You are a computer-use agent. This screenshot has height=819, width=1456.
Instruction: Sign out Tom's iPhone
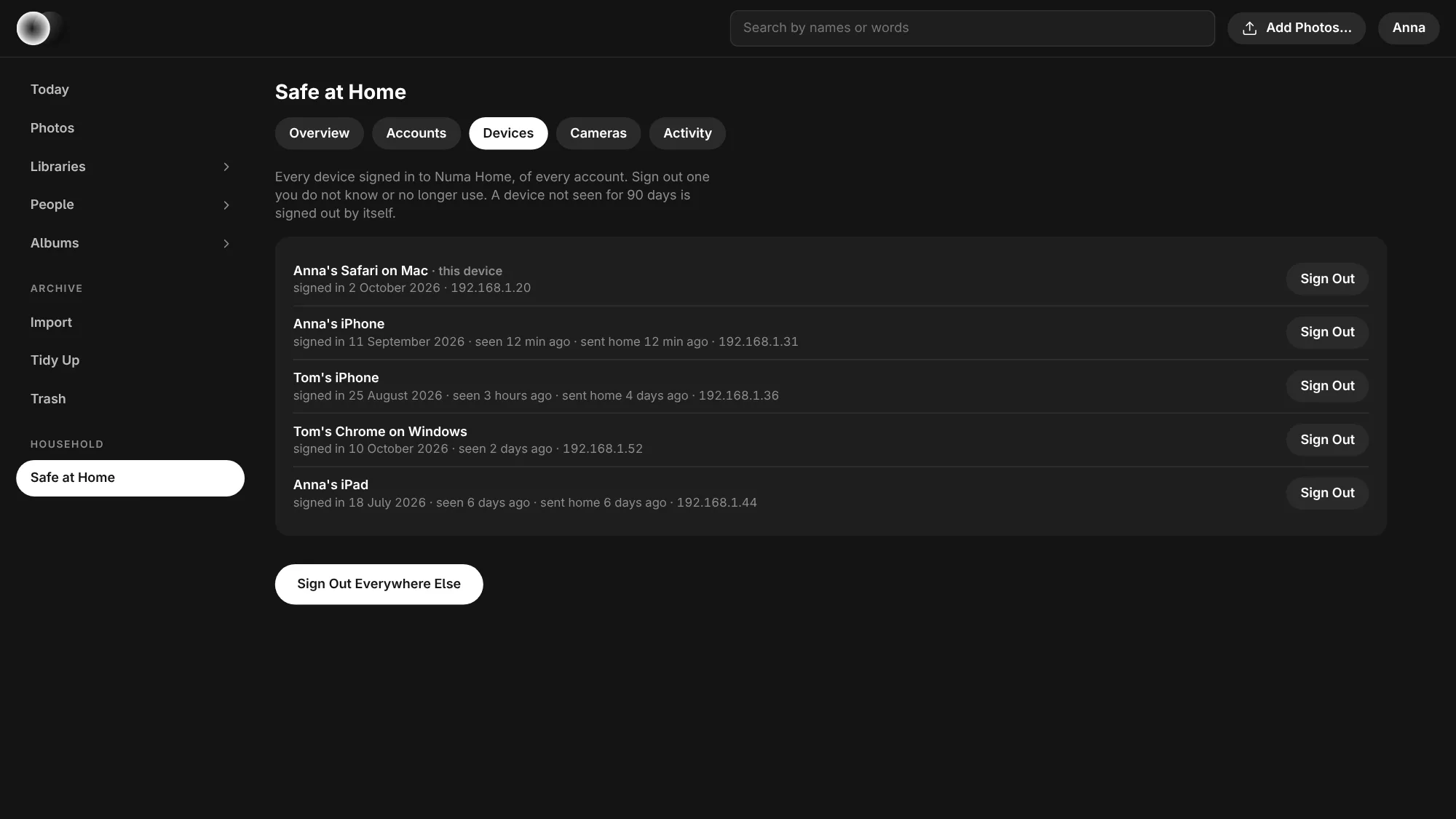point(1327,386)
